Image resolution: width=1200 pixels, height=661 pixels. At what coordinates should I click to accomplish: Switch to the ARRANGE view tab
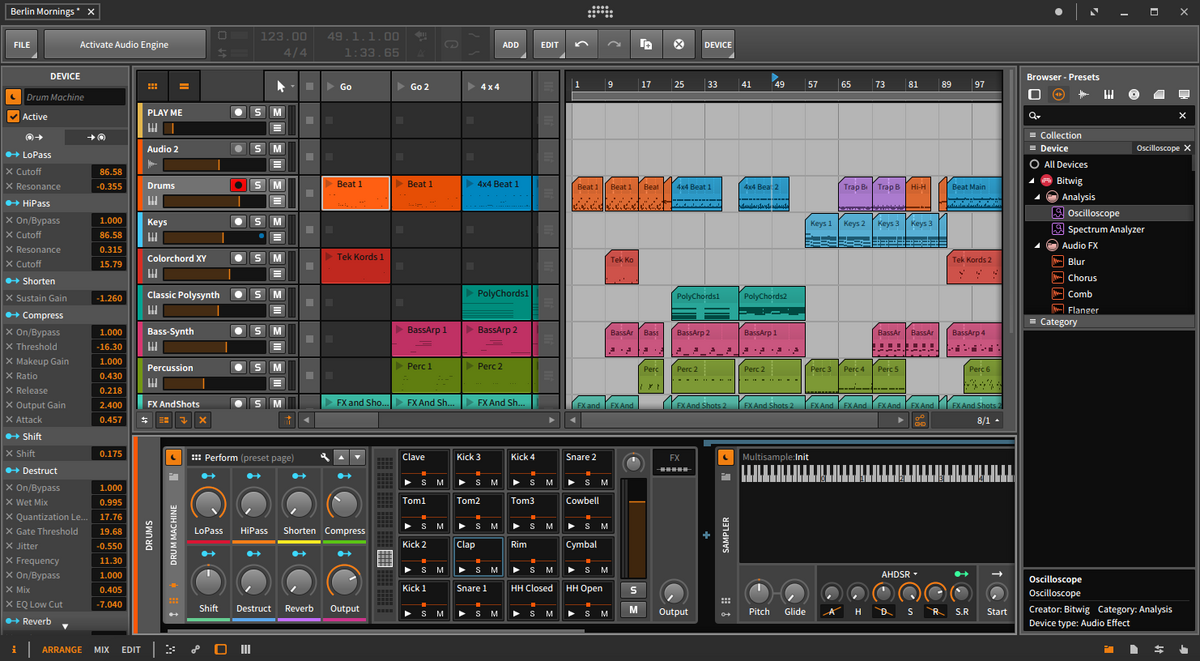pos(62,650)
